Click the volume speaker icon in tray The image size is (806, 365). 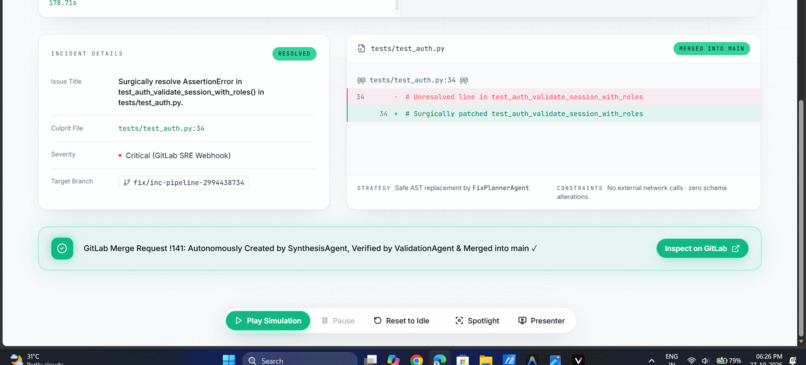click(x=705, y=360)
